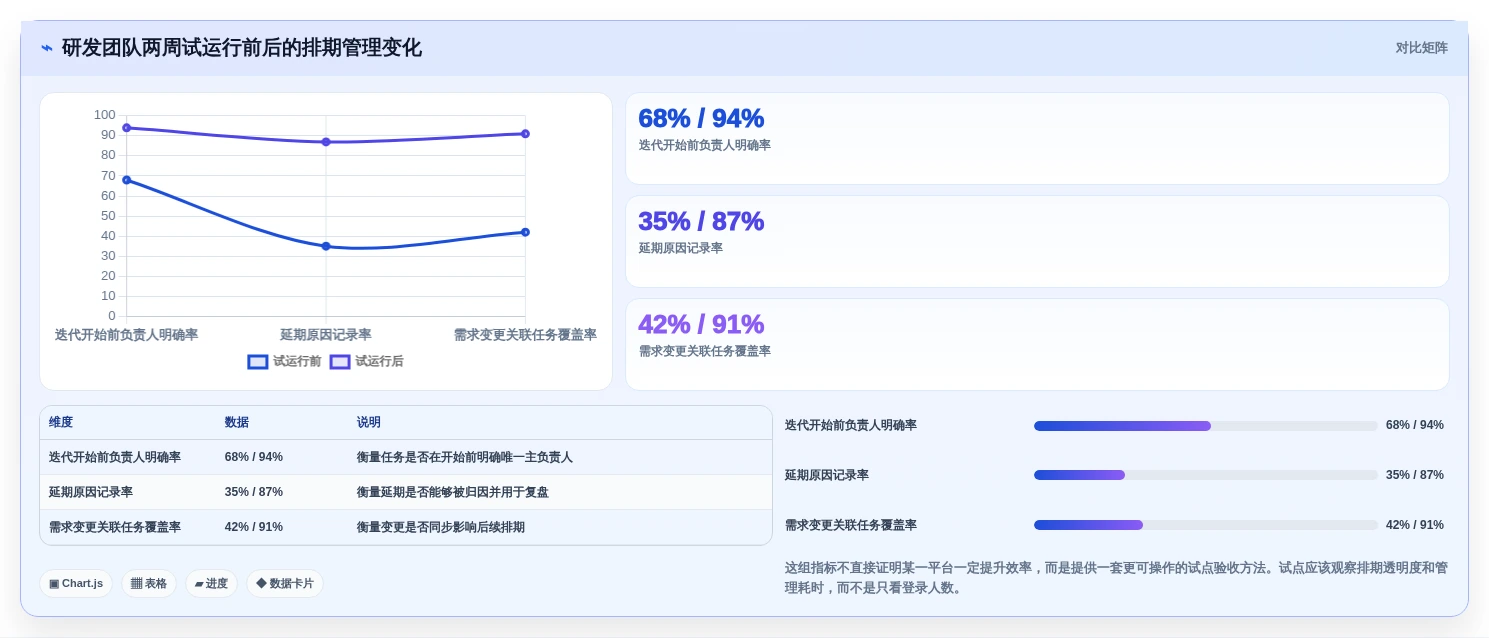The height and width of the screenshot is (638, 1489).
Task: Toggle the 试运行前 legend swatch
Action: [258, 362]
